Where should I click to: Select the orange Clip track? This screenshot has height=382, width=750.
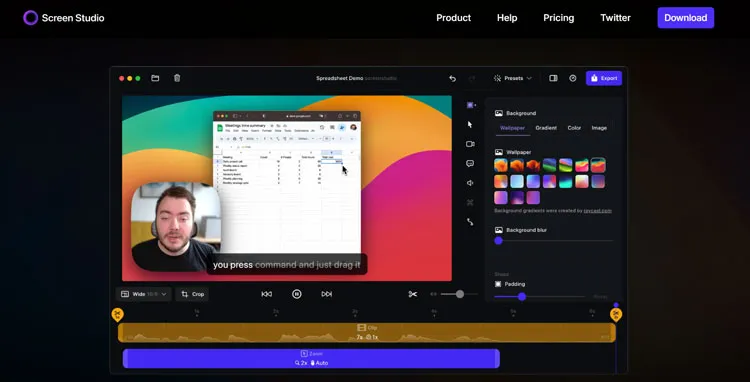(367, 332)
